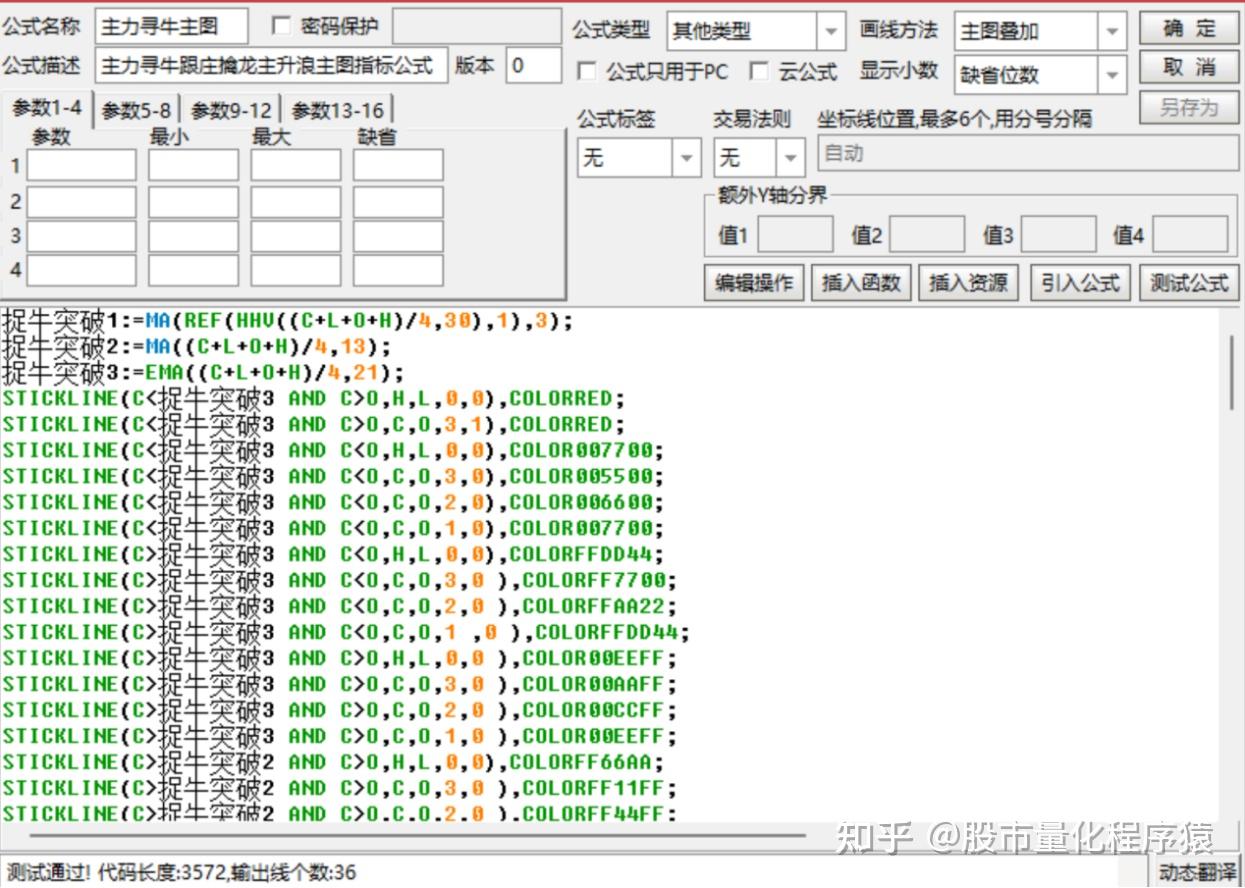The image size is (1245, 888).
Task: Click the 插入函数 insert function button
Action: pyautogui.click(x=861, y=283)
